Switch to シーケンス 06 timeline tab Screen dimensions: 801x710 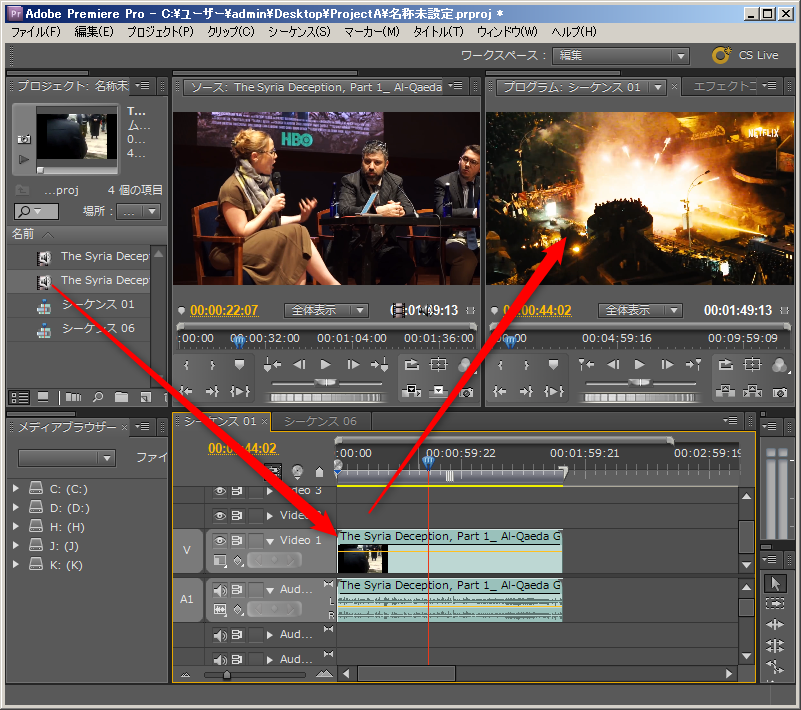(x=320, y=421)
